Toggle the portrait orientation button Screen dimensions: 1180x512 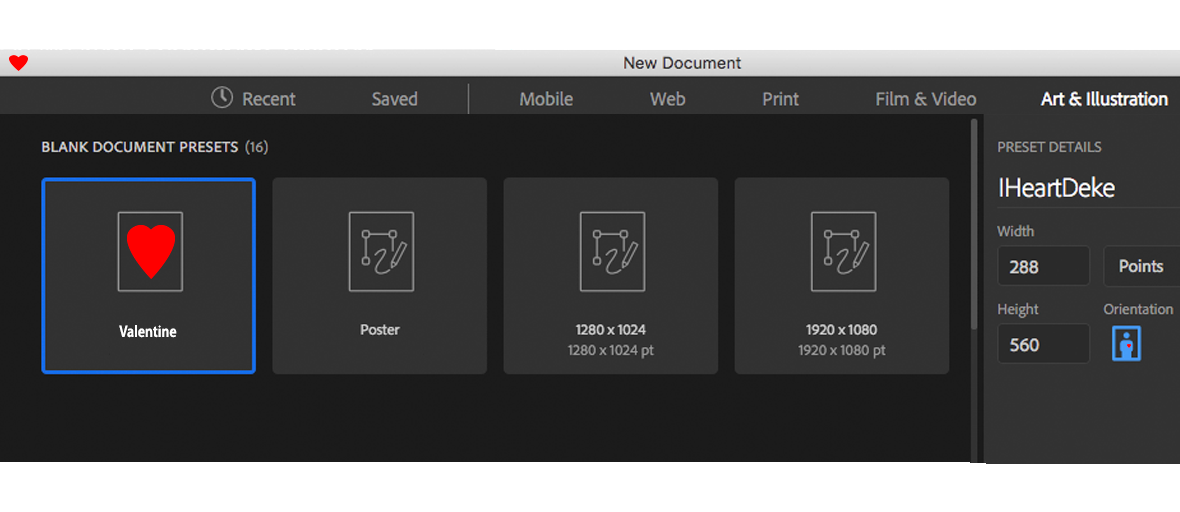[x=1126, y=344]
